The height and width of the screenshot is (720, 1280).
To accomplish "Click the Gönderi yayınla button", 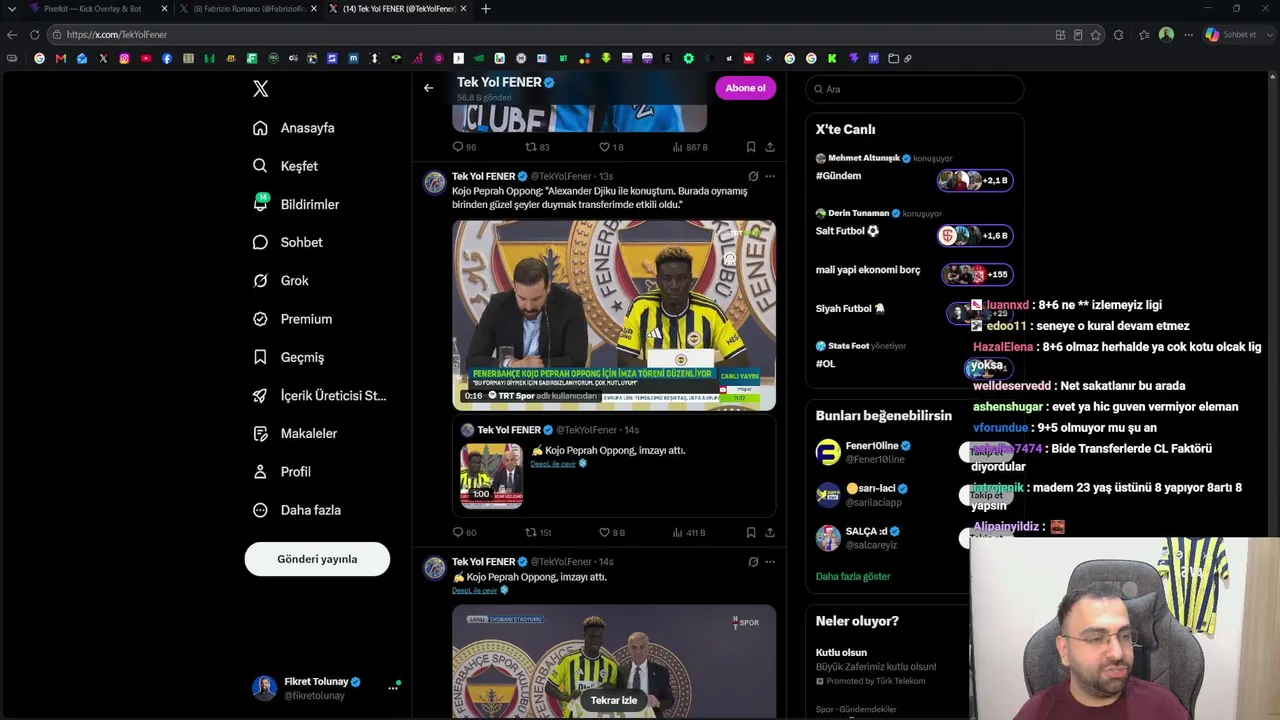I will [317, 559].
